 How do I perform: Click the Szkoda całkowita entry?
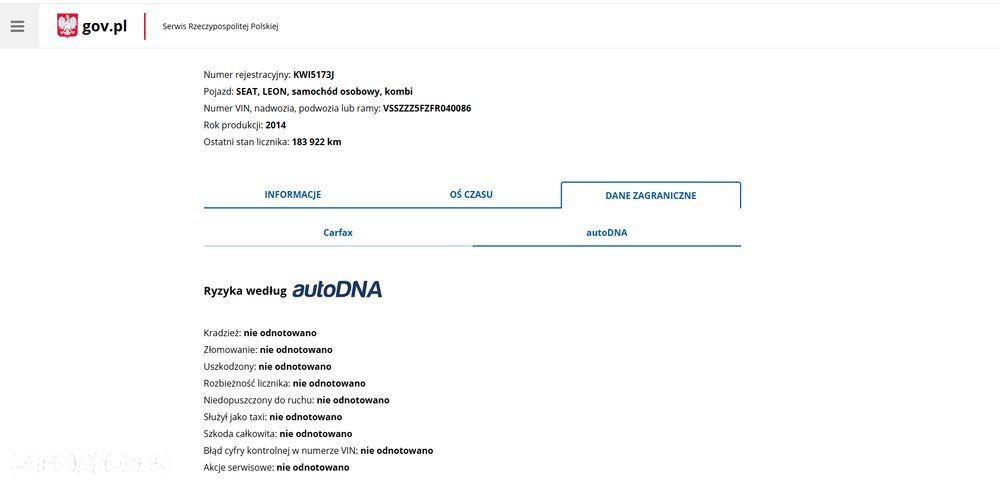click(277, 434)
